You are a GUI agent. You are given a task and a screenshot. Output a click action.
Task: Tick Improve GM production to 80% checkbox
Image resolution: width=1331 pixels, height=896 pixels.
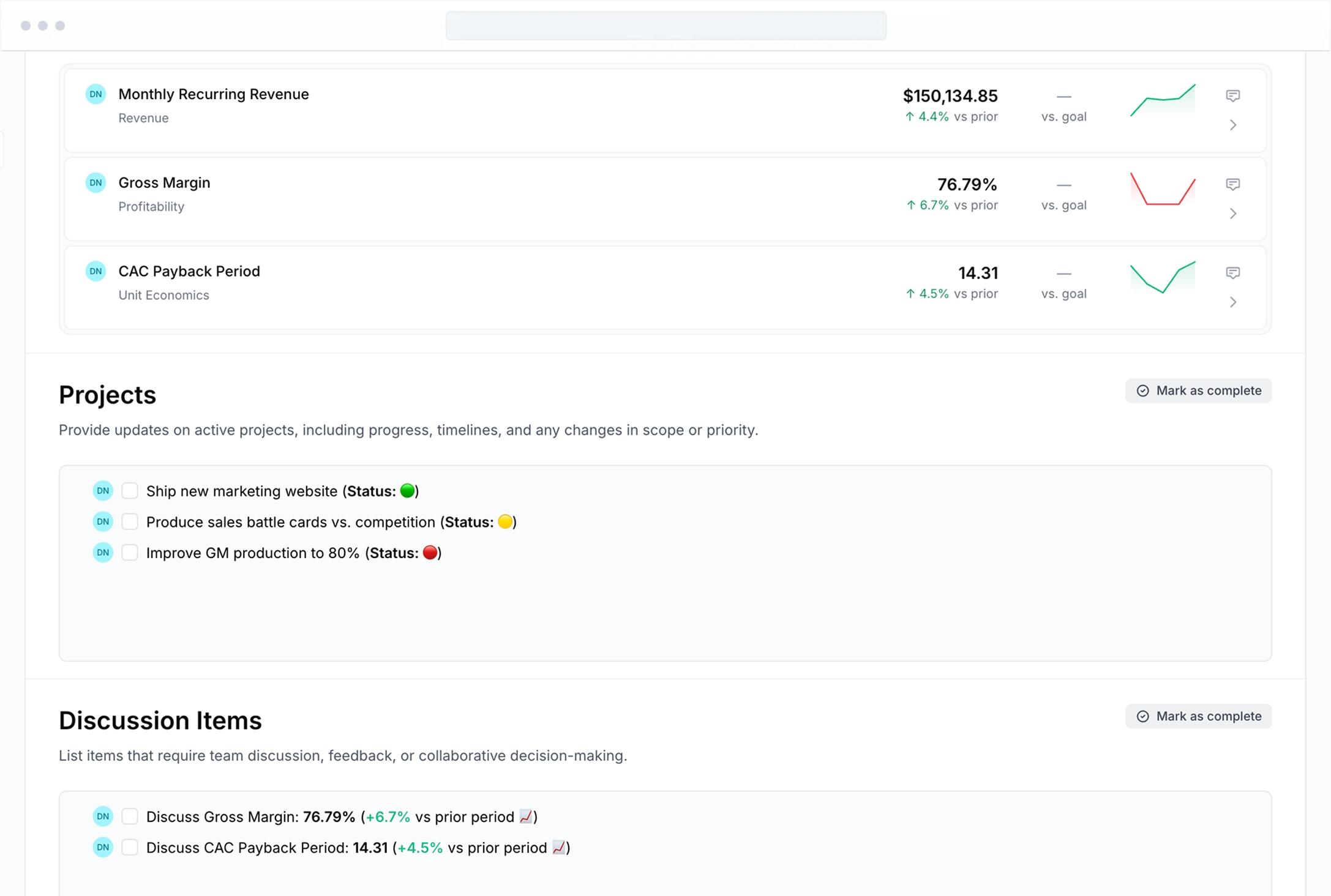point(130,553)
